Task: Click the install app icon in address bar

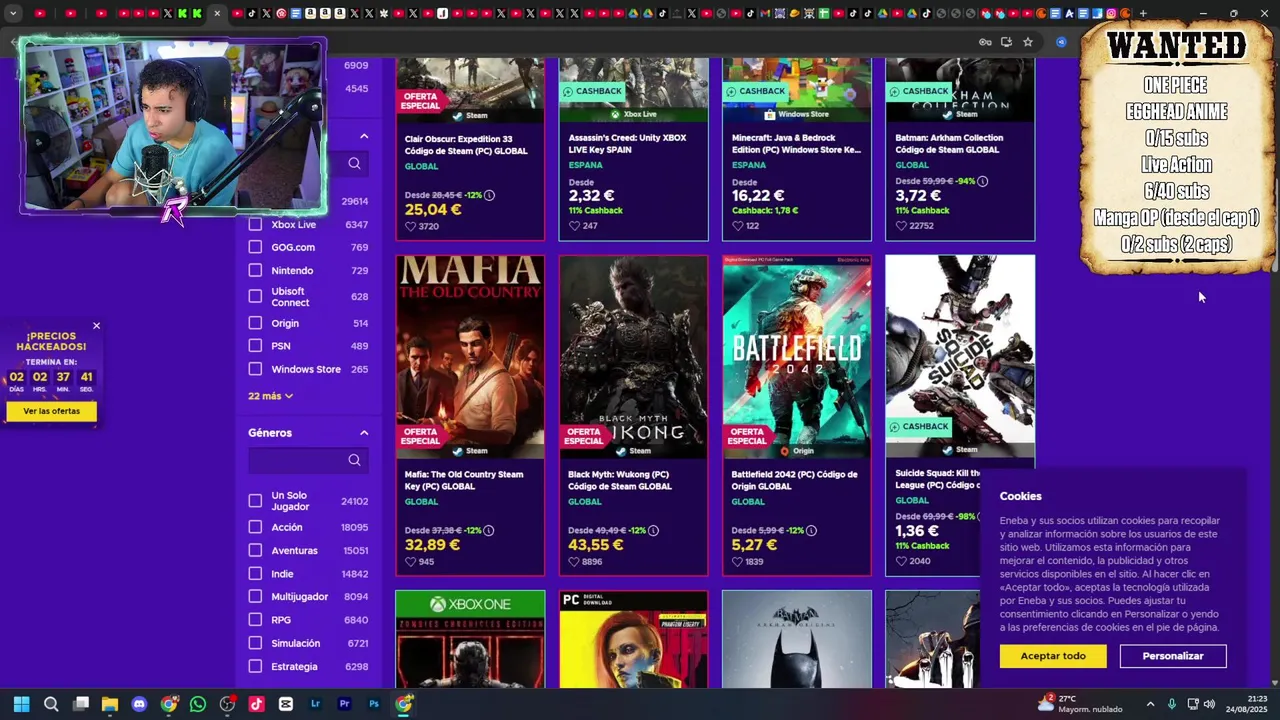Action: coord(1006,42)
